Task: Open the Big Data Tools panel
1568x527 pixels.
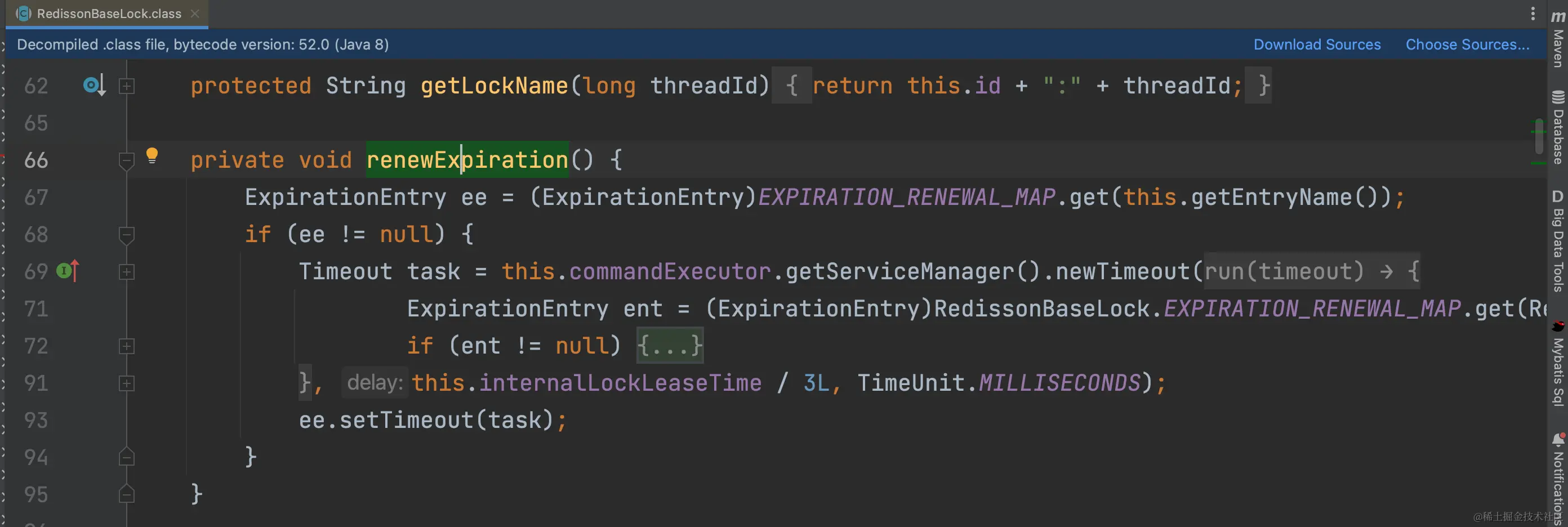Action: (1558, 241)
